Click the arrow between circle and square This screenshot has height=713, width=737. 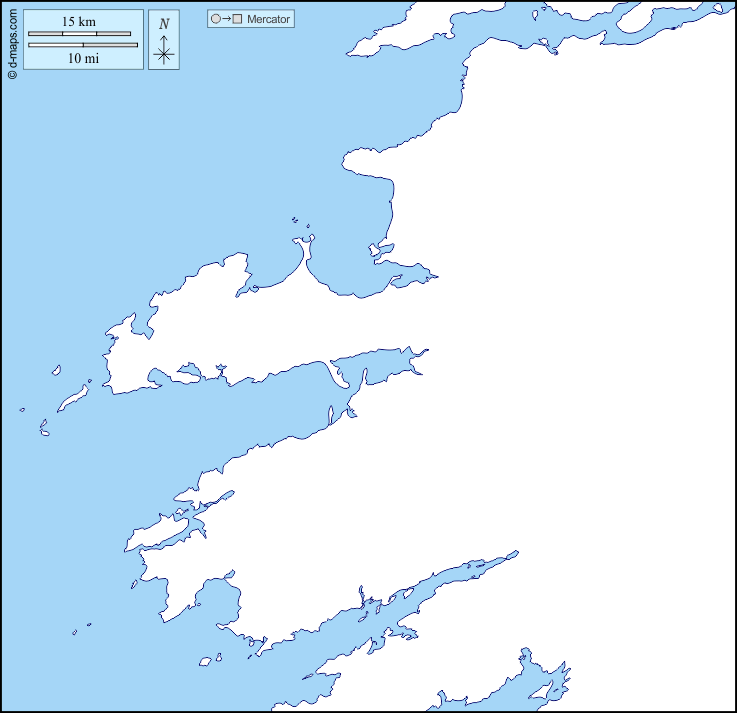coord(226,19)
